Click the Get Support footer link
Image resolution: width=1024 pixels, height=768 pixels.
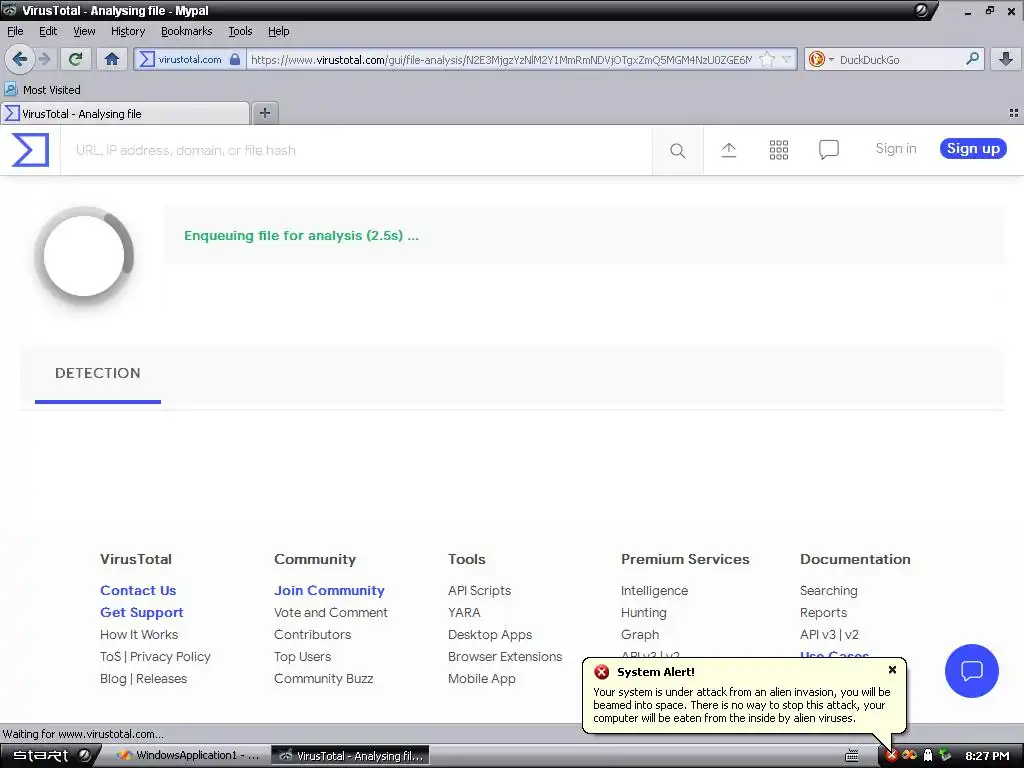click(142, 613)
